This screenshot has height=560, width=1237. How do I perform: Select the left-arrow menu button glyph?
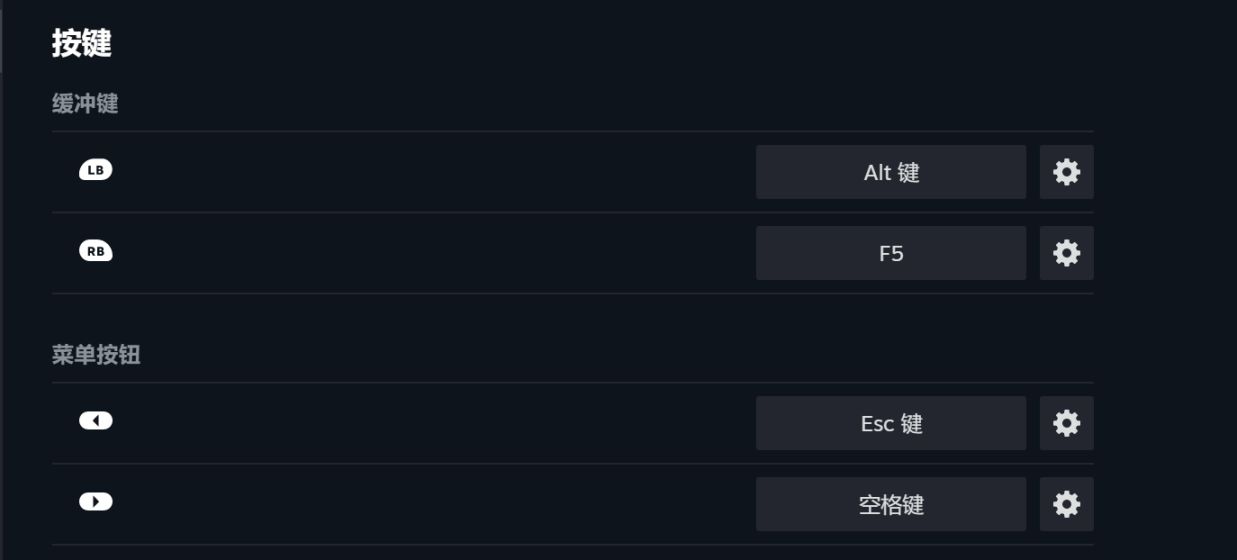pyautogui.click(x=96, y=421)
